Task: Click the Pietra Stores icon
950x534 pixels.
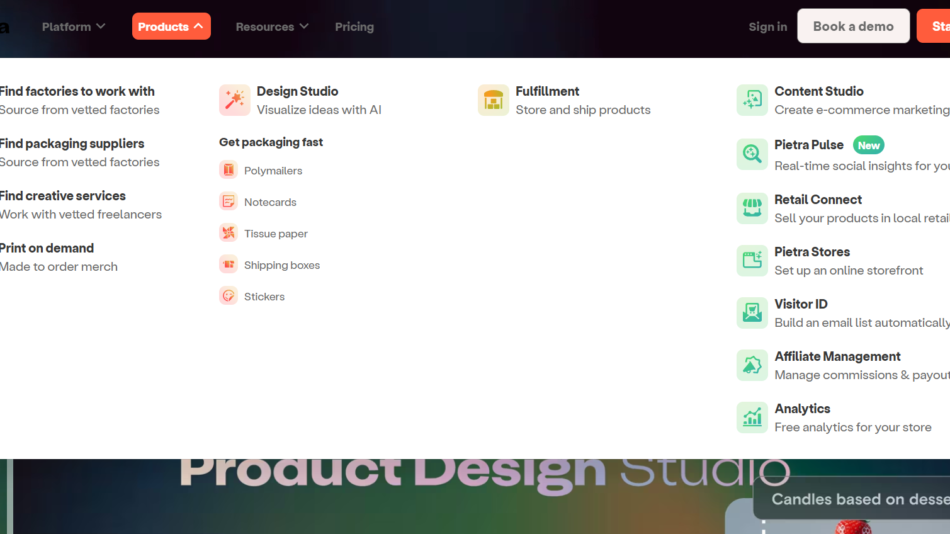Action: point(752,261)
